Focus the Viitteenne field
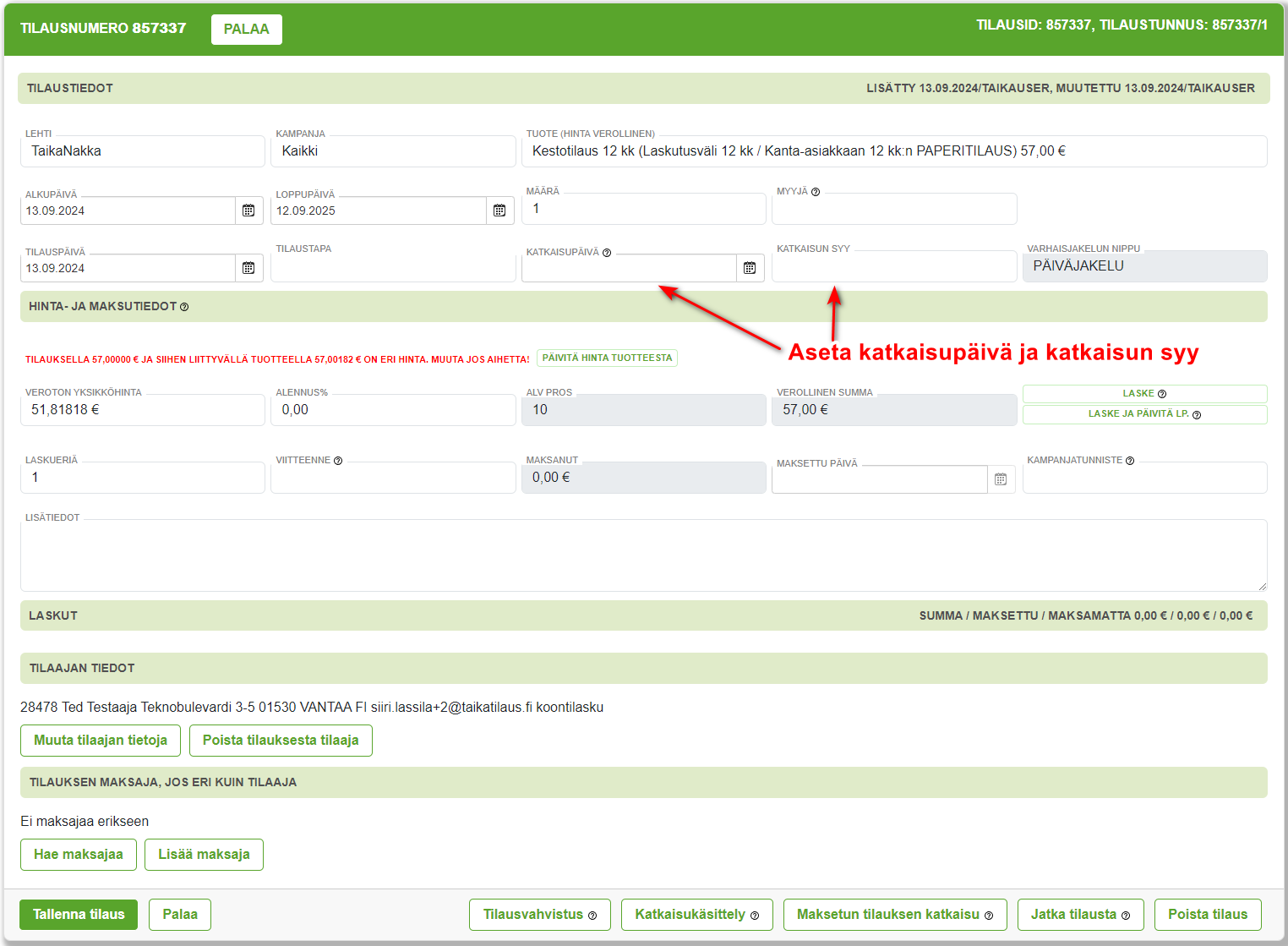This screenshot has width=1288, height=946. pos(393,478)
